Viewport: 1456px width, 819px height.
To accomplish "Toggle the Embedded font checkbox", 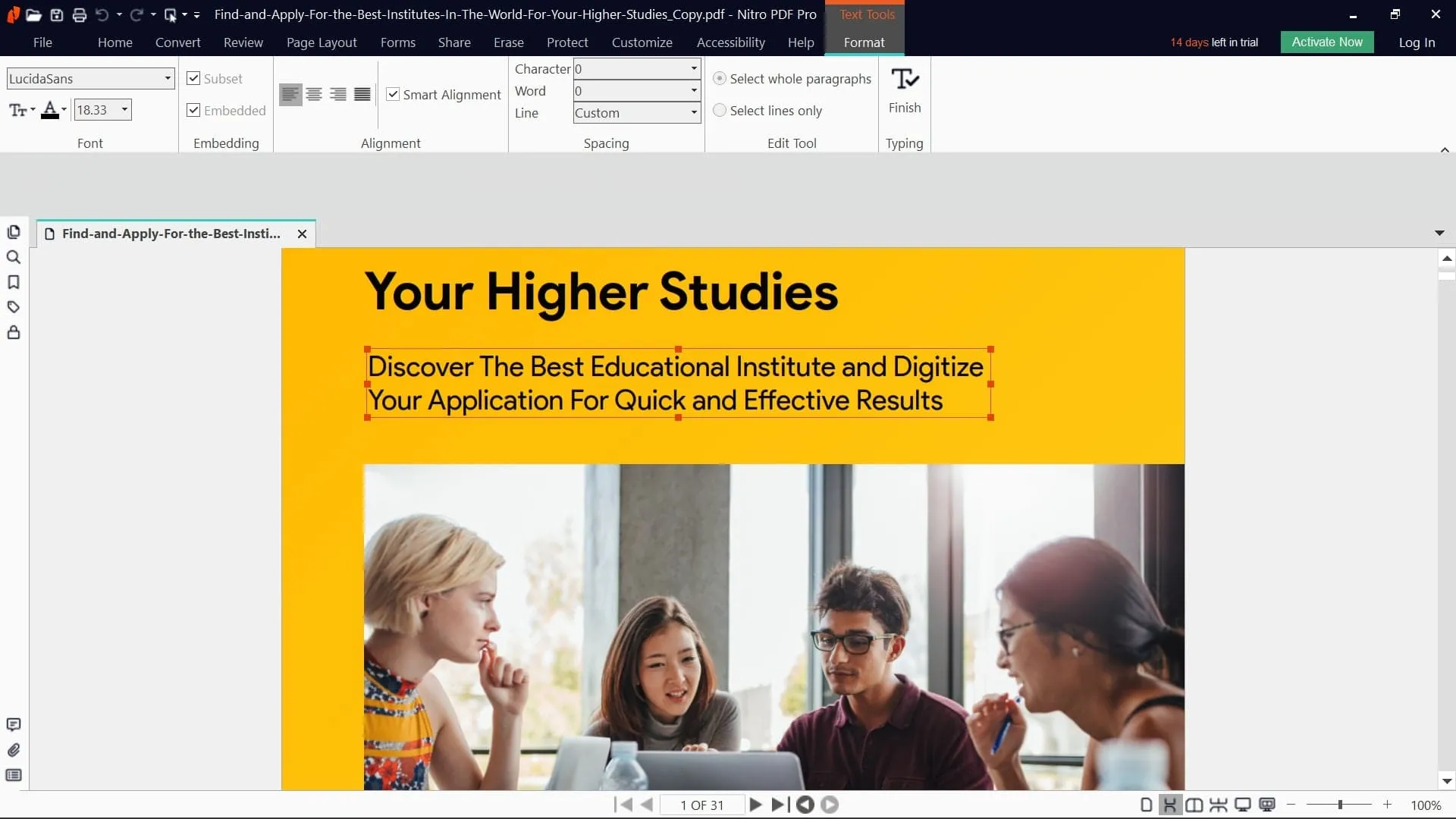I will coord(193,110).
